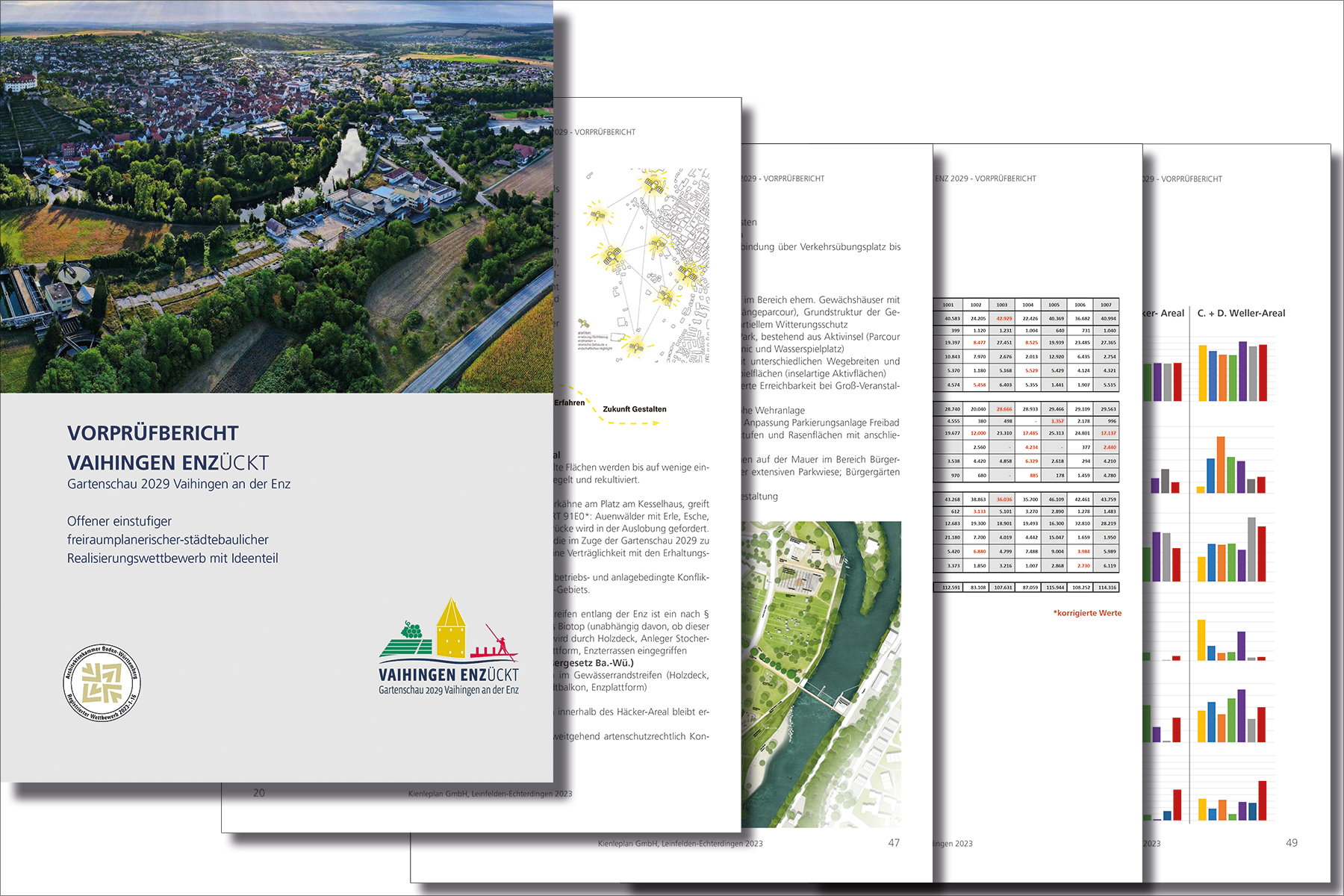Click table column header 1001
This screenshot has width=1344, height=896.
pos(948,305)
